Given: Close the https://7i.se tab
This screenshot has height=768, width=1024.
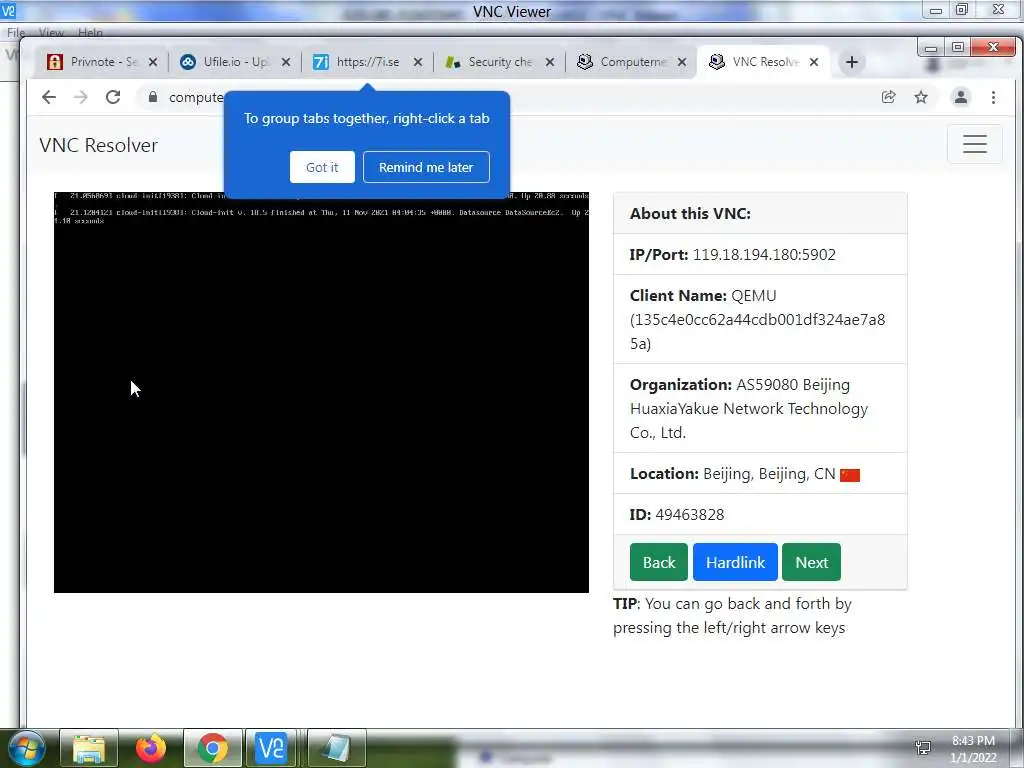Looking at the screenshot, I should 418,62.
